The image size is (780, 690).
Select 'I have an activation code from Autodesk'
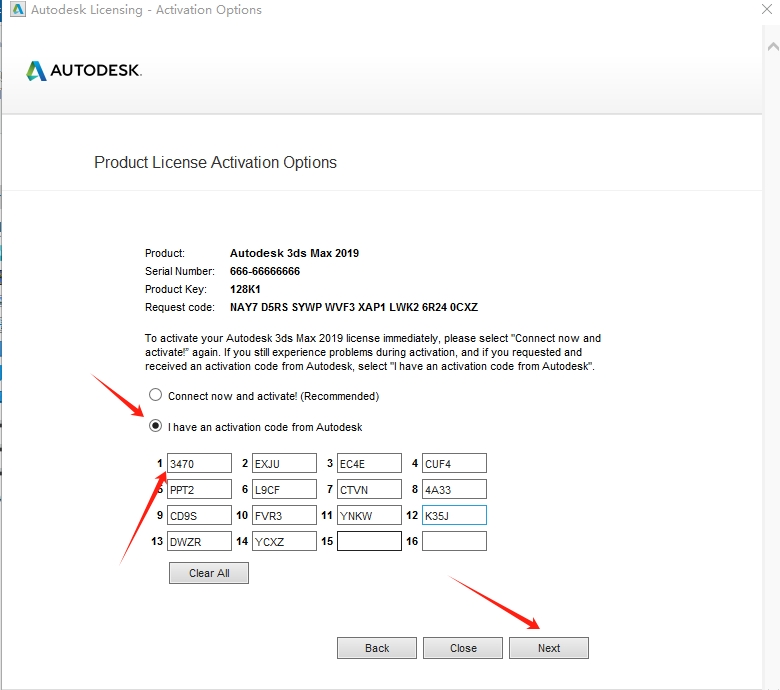click(155, 426)
